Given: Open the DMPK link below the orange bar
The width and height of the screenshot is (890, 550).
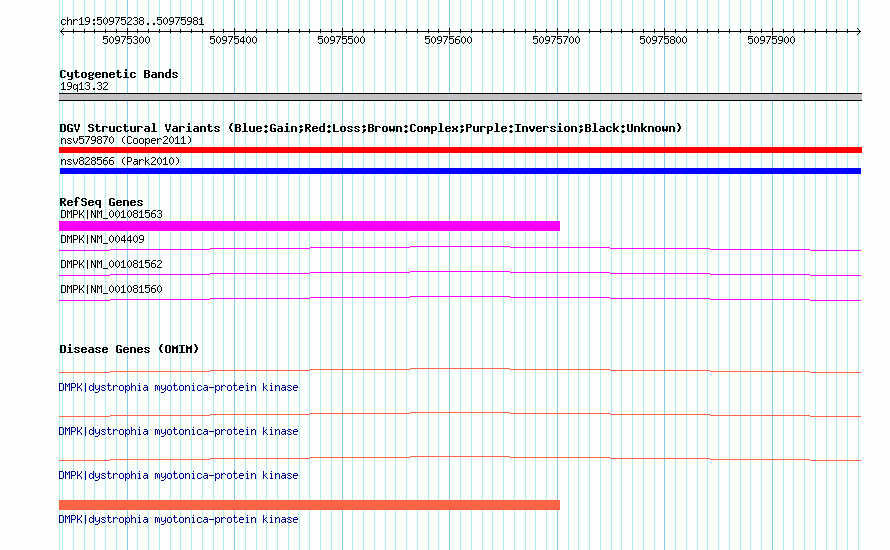Looking at the screenshot, I should [178, 519].
